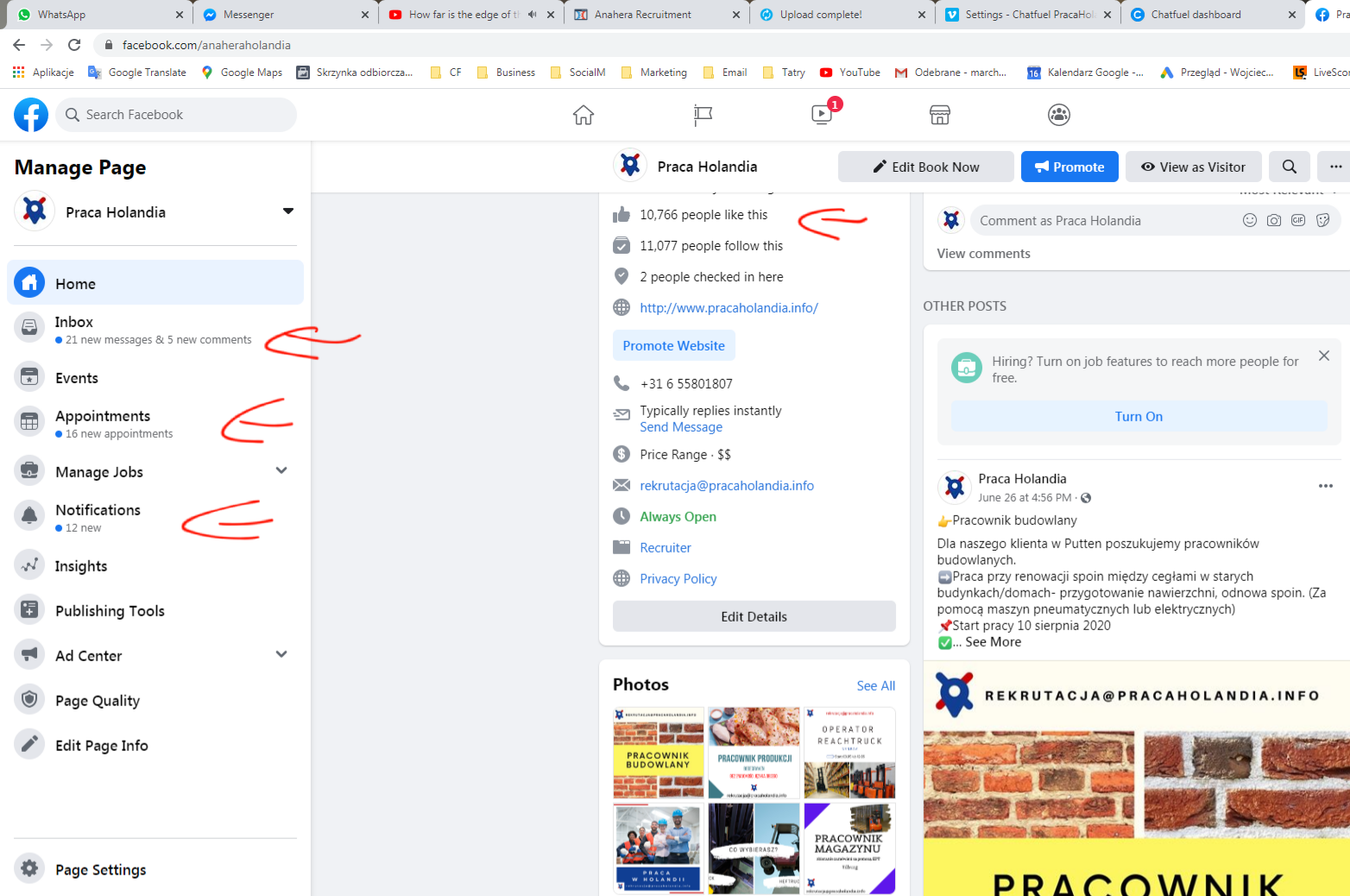Insert a GIF in the comment
The height and width of the screenshot is (896, 1350).
tap(1298, 220)
